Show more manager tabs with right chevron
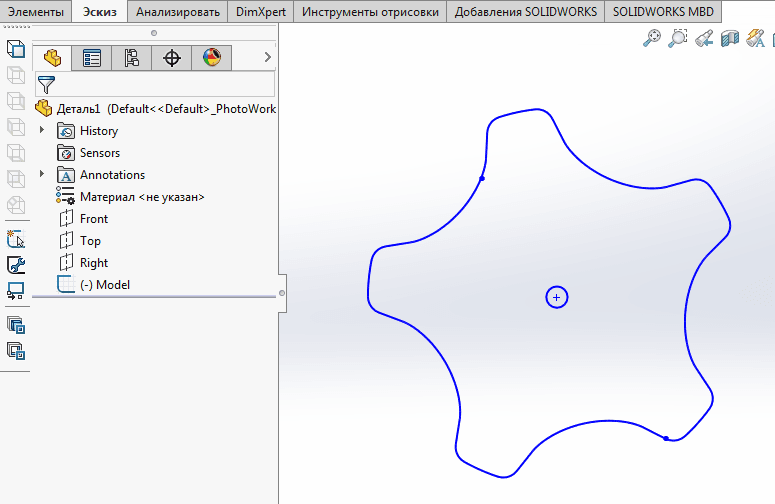This screenshot has height=504, width=775. [x=267, y=58]
